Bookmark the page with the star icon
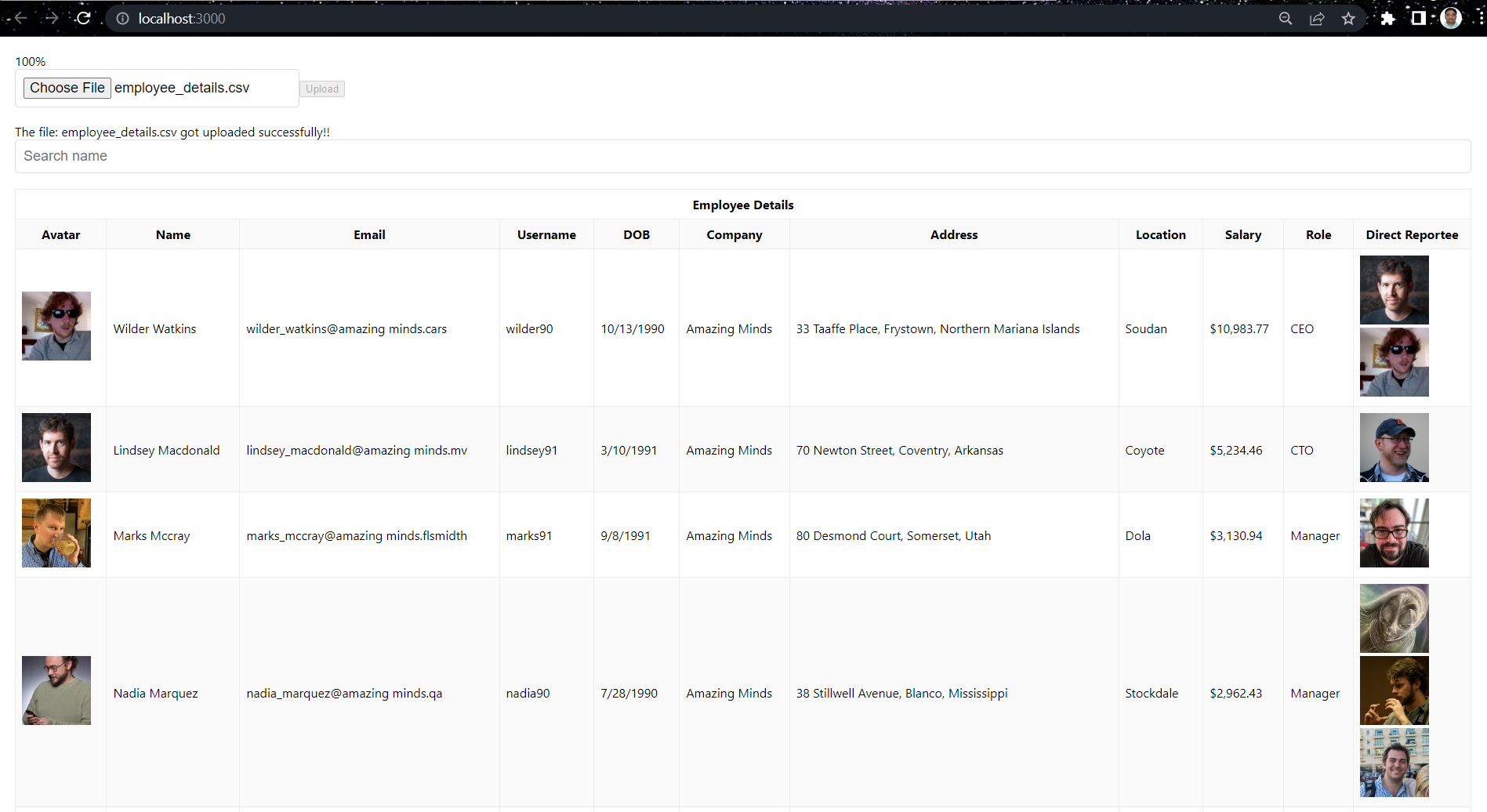 click(x=1348, y=19)
